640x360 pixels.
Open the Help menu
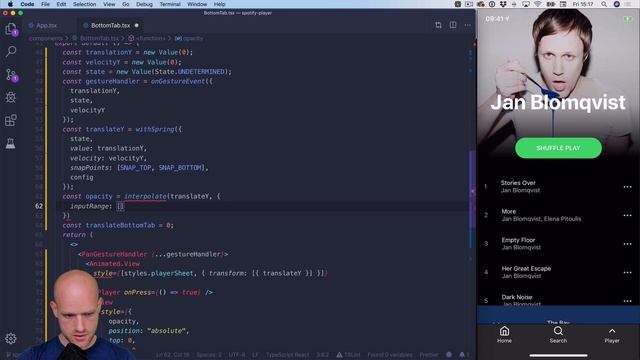(220, 4)
